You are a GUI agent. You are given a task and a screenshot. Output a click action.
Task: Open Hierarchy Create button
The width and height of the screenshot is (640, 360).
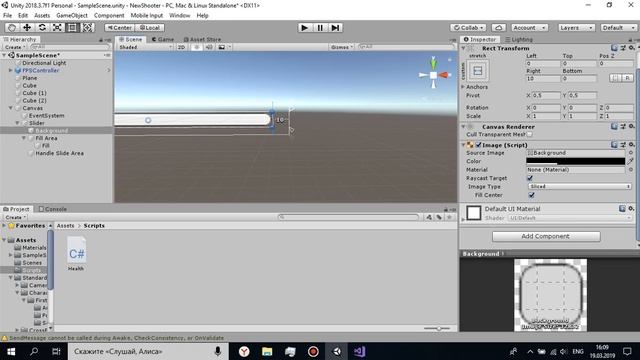[15, 47]
